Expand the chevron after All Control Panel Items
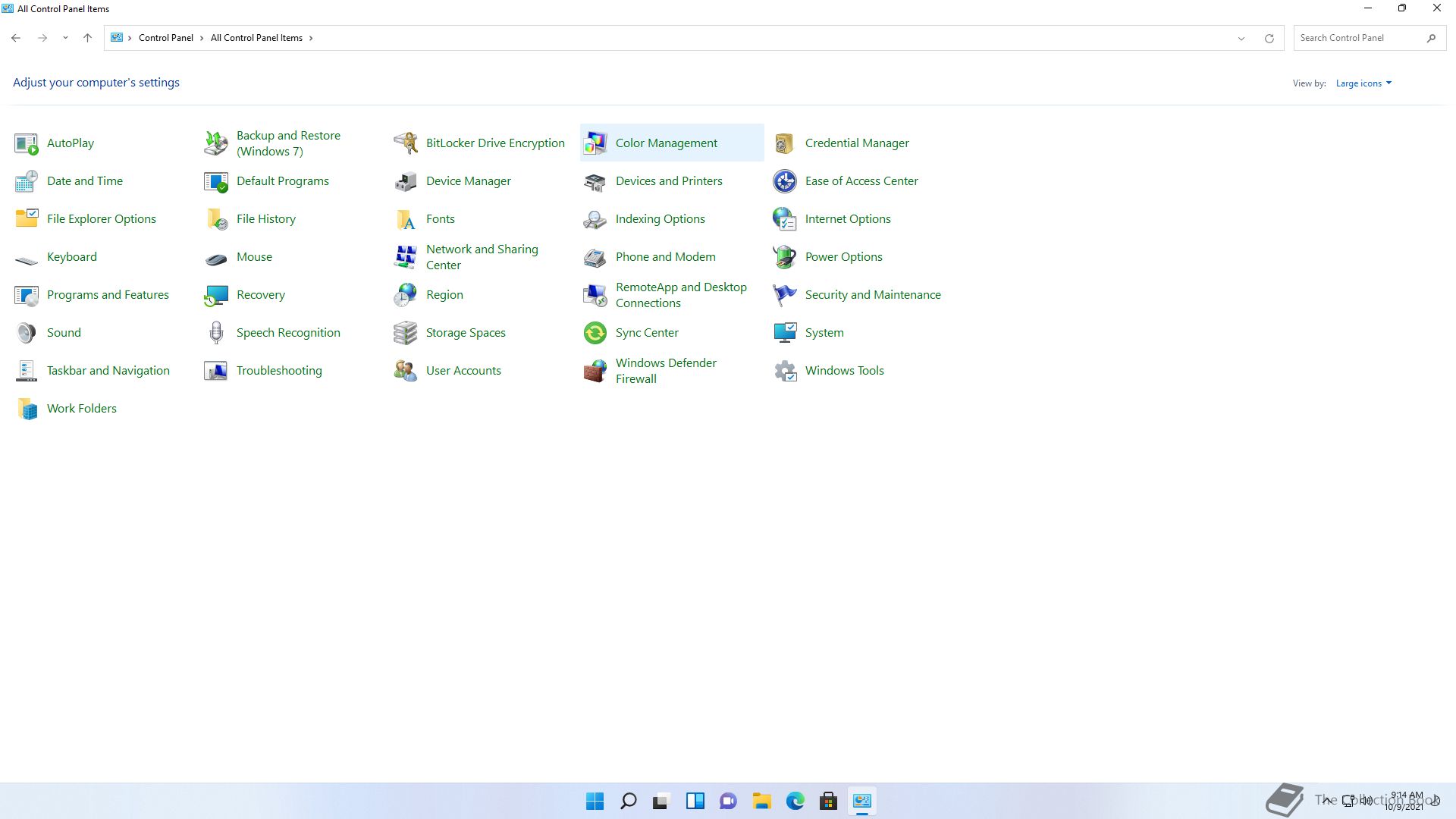Image resolution: width=1456 pixels, height=819 pixels. pyautogui.click(x=311, y=38)
